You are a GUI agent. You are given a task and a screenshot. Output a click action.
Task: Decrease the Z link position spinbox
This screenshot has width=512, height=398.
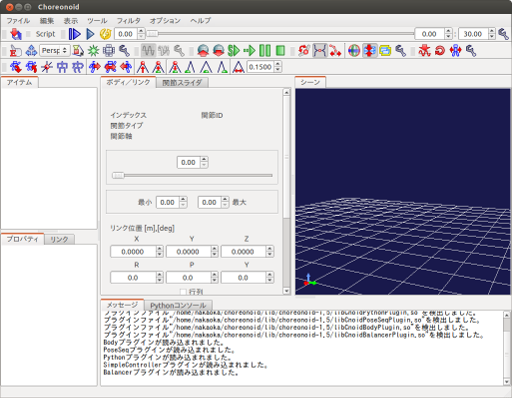point(270,254)
